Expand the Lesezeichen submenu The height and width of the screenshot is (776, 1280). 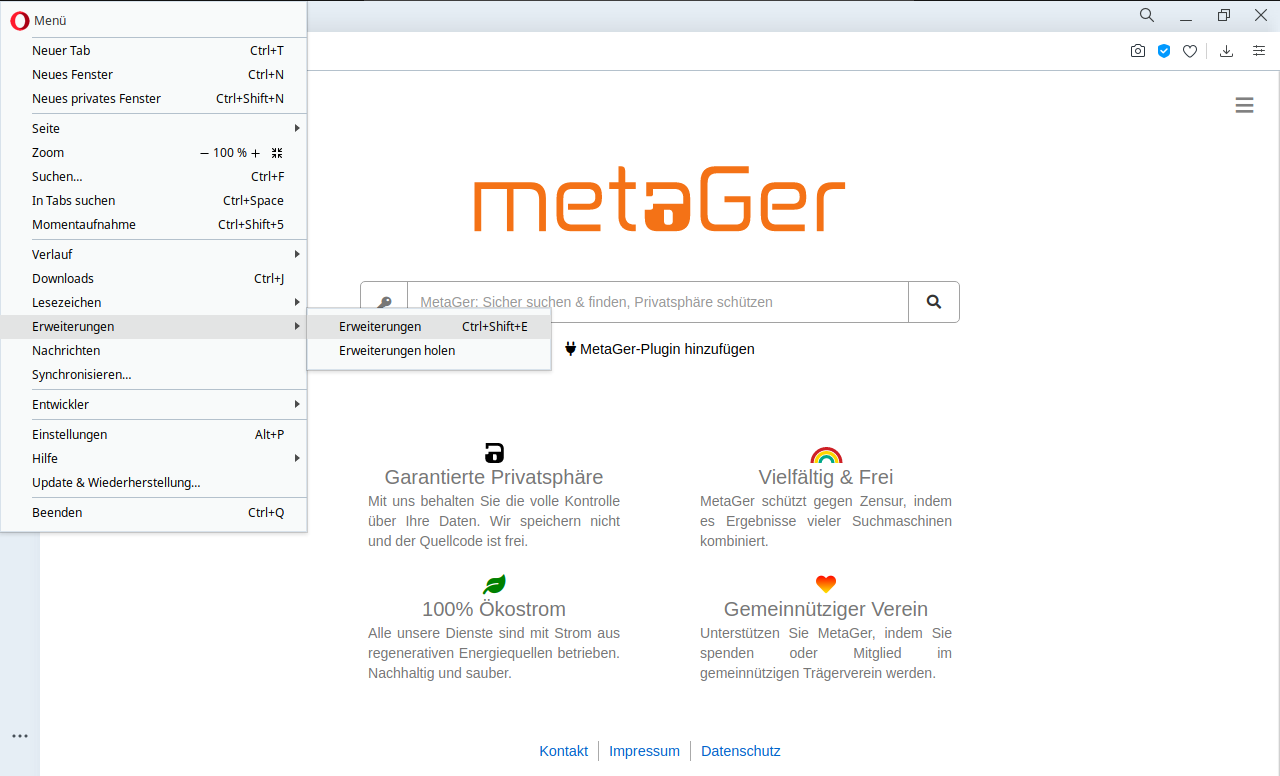point(154,303)
